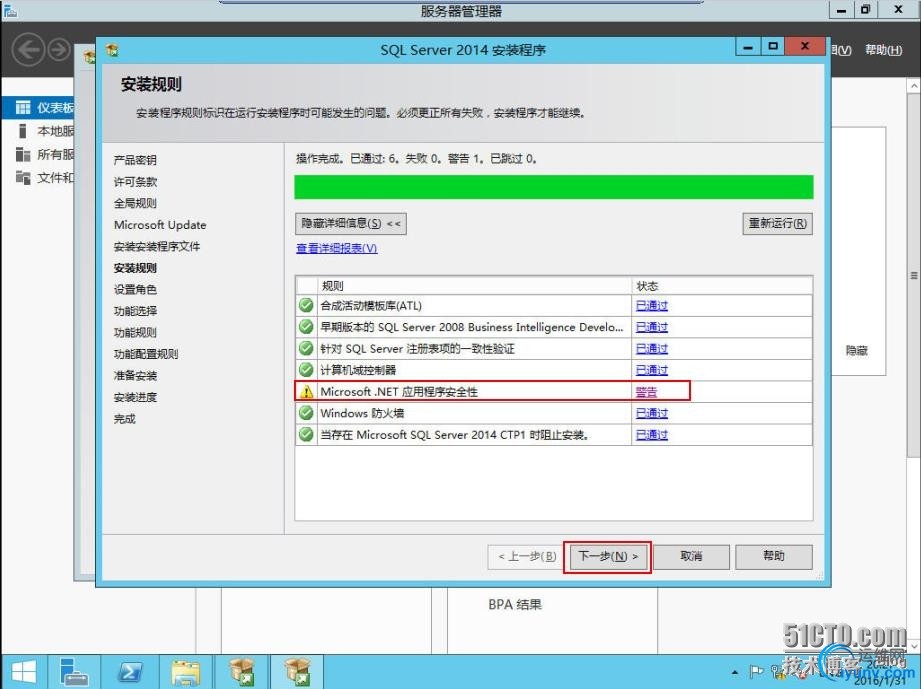Viewport: 921px width, 689px height.
Task: Click the rule text Windows 防火墙
Action: click(362, 414)
